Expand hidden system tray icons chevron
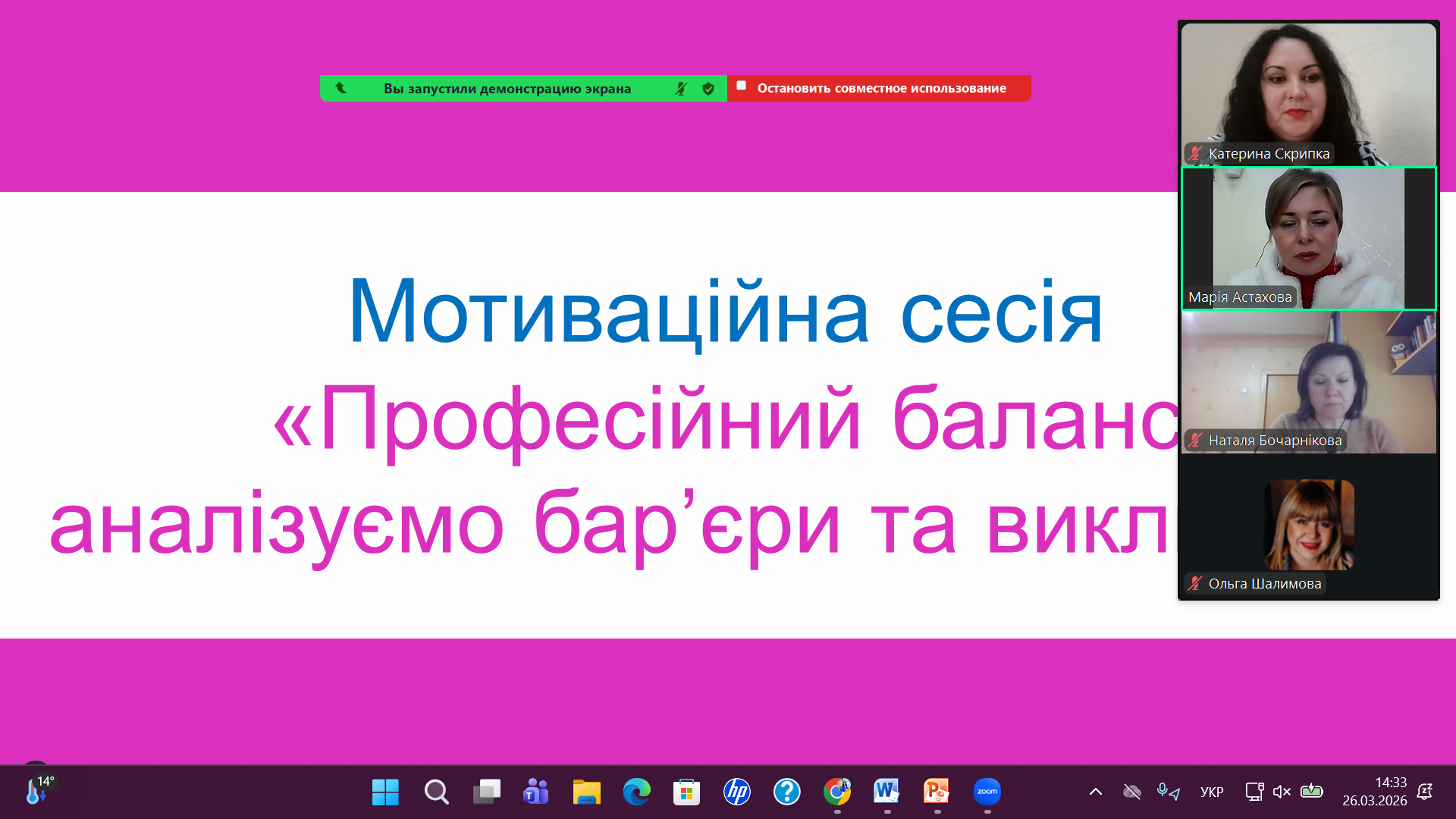The height and width of the screenshot is (819, 1456). tap(1095, 792)
